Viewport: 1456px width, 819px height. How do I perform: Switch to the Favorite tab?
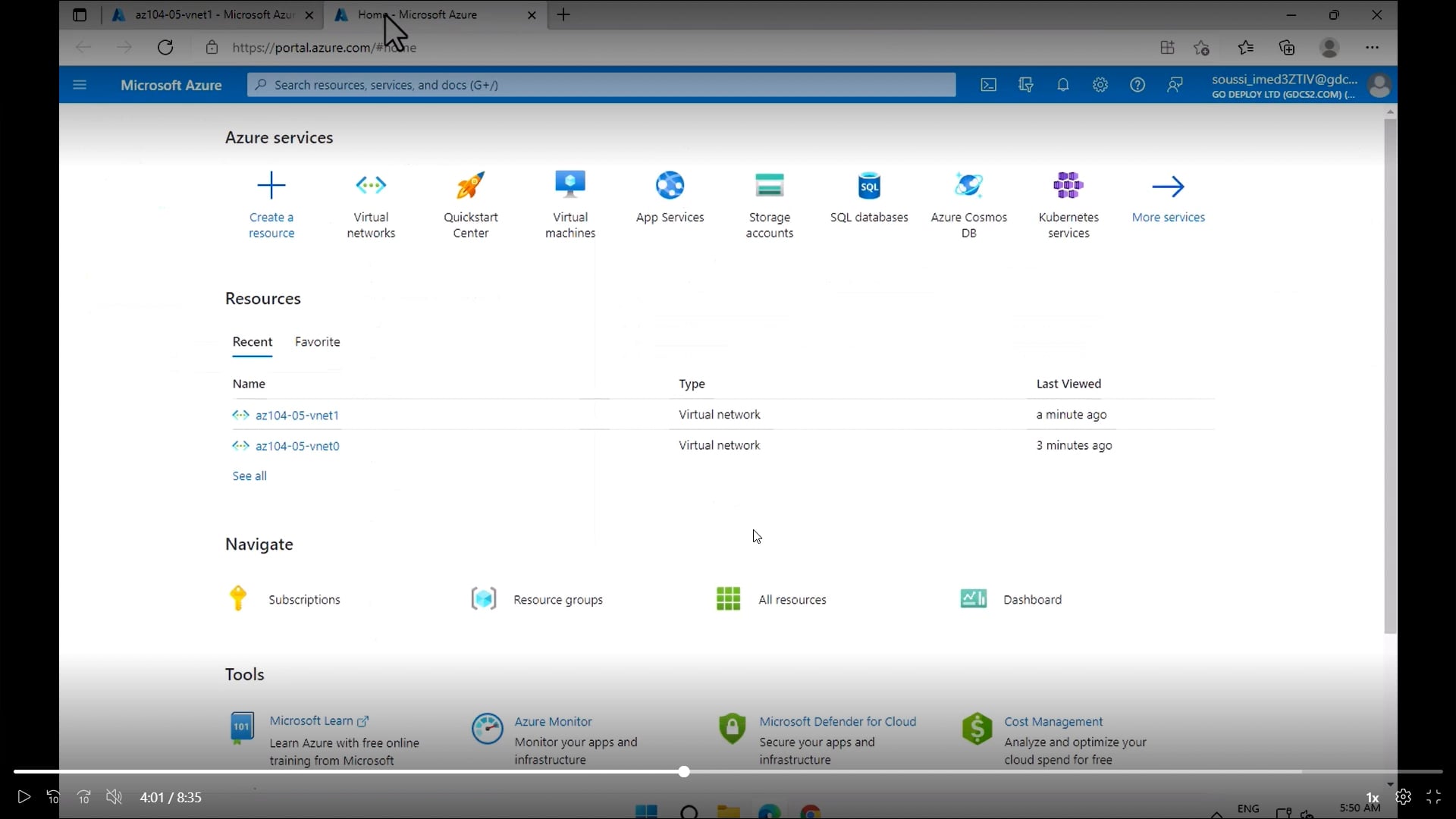point(318,342)
